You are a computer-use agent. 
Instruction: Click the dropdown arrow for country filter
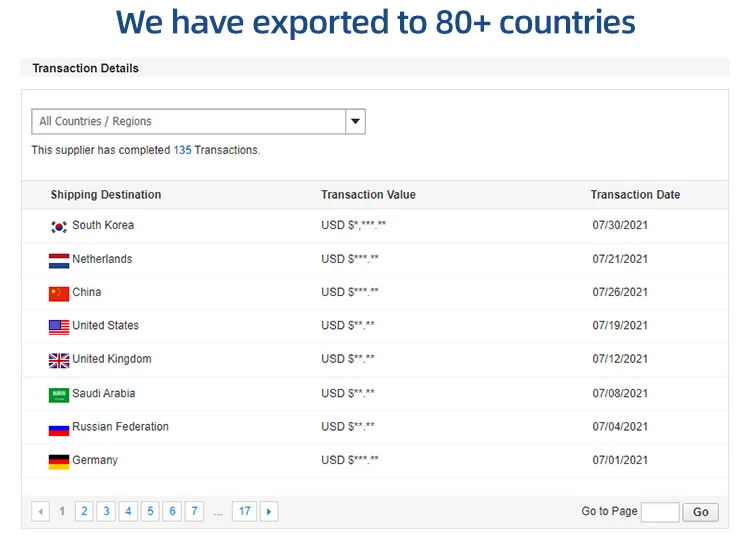[355, 122]
